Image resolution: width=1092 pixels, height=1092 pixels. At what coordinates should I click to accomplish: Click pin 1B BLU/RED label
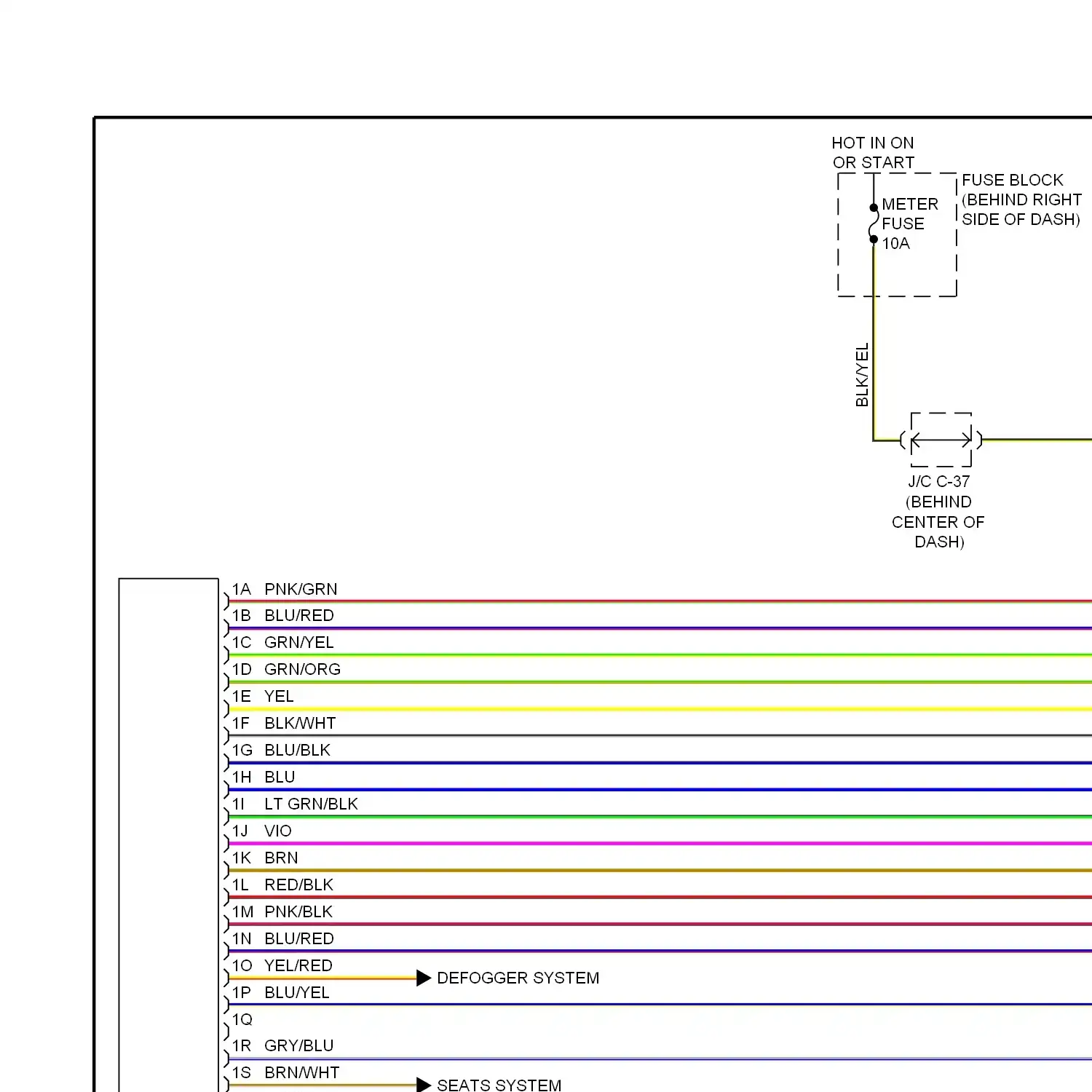[x=283, y=615]
